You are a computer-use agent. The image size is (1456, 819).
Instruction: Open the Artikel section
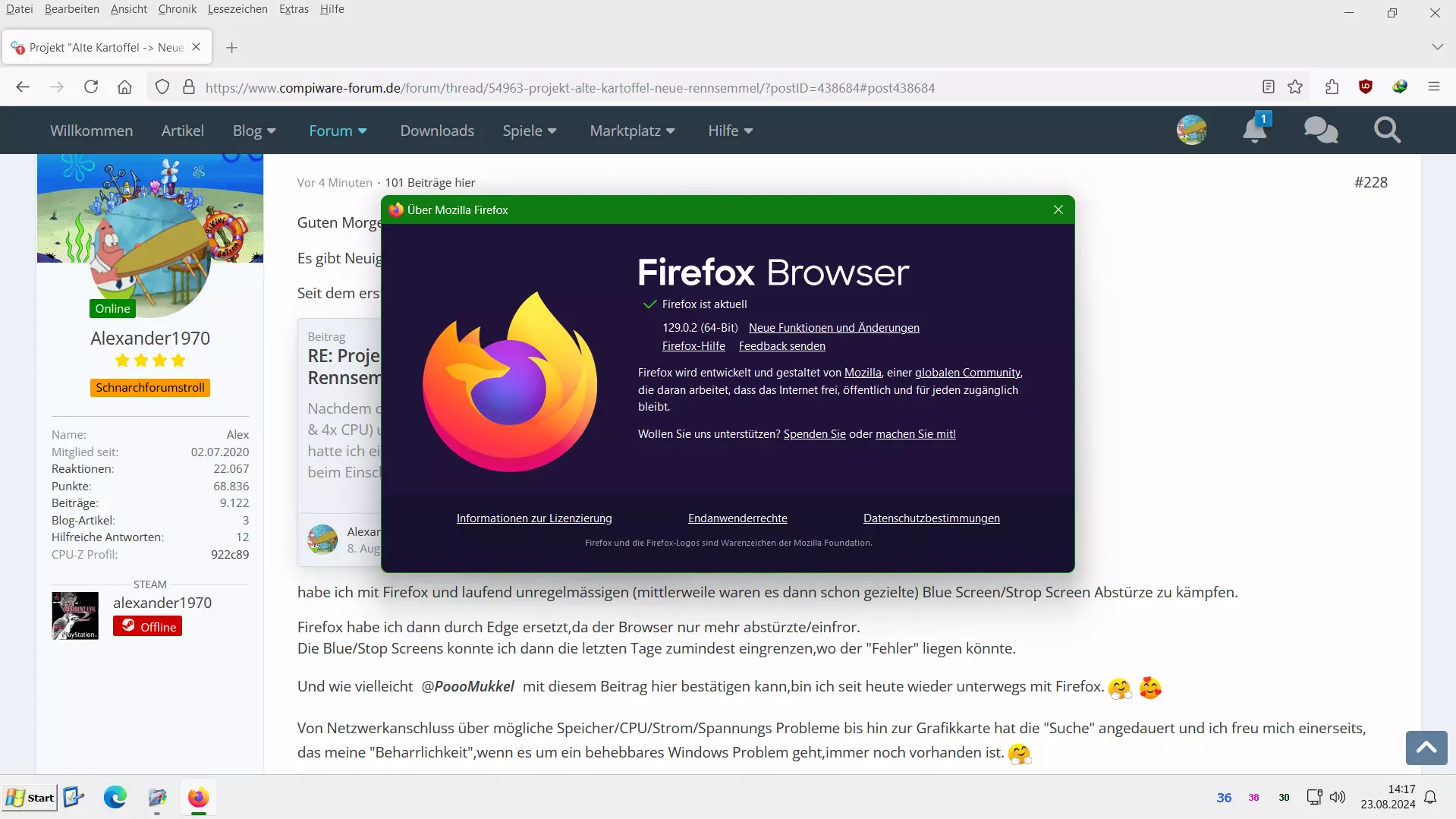[183, 131]
